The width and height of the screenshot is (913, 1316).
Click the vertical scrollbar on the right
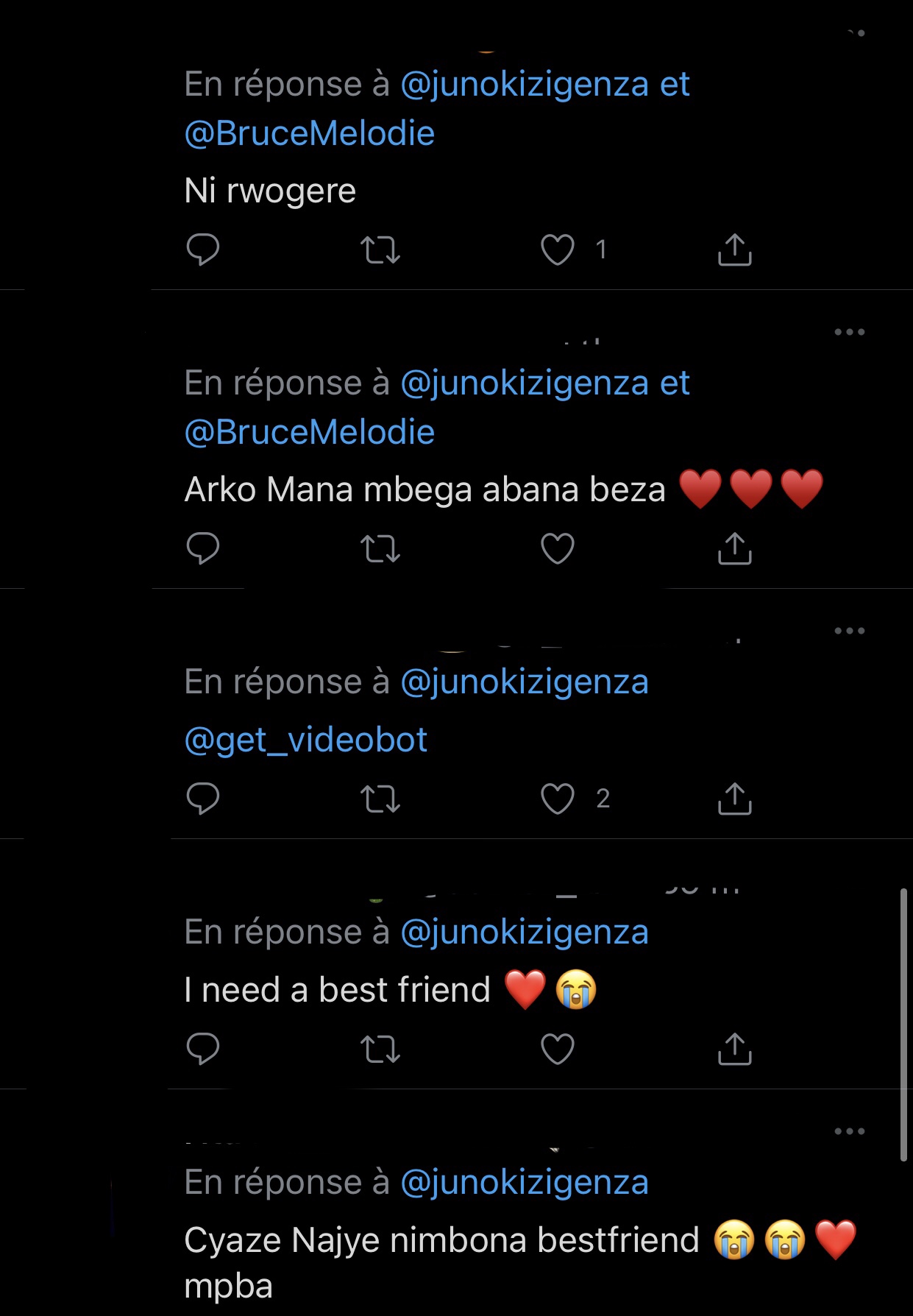pyautogui.click(x=903, y=1025)
